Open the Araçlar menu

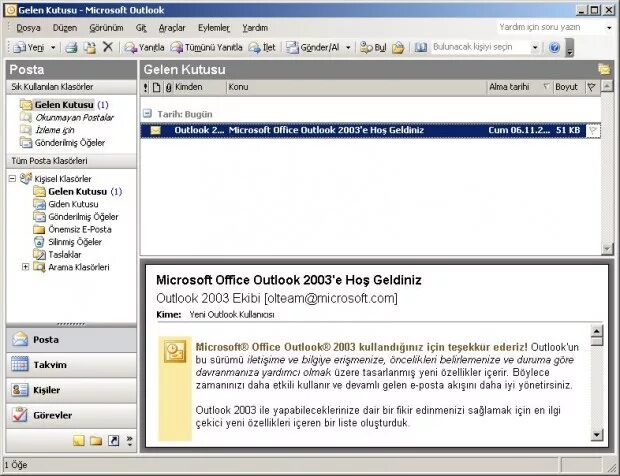172,28
